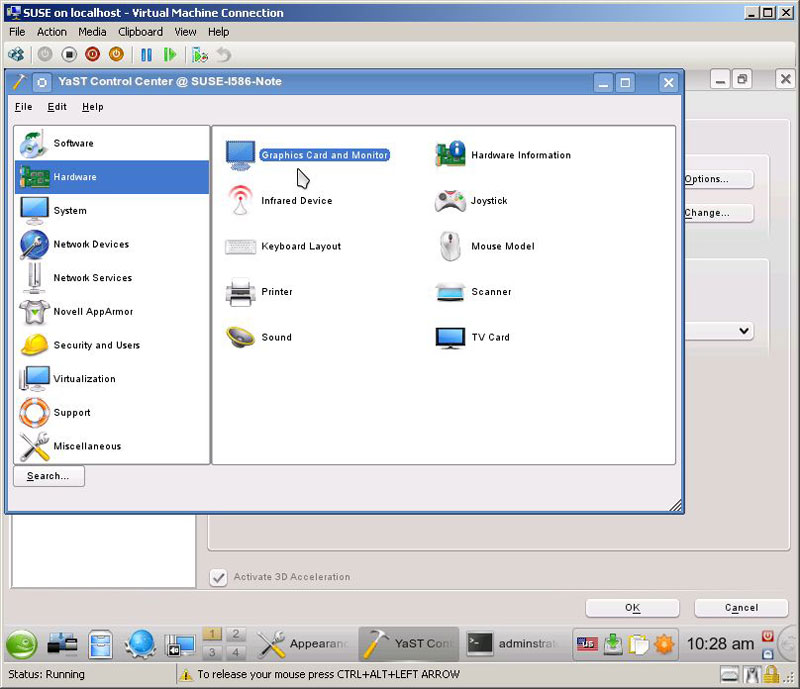
Task: Switch to virtual desktop 1
Action: (x=212, y=634)
